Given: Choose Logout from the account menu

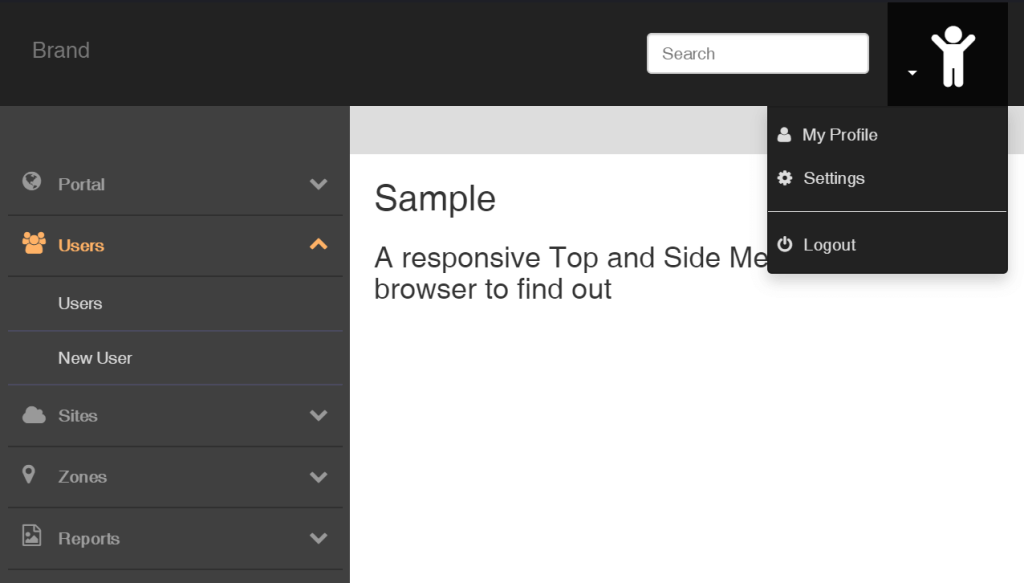Looking at the screenshot, I should [x=830, y=244].
